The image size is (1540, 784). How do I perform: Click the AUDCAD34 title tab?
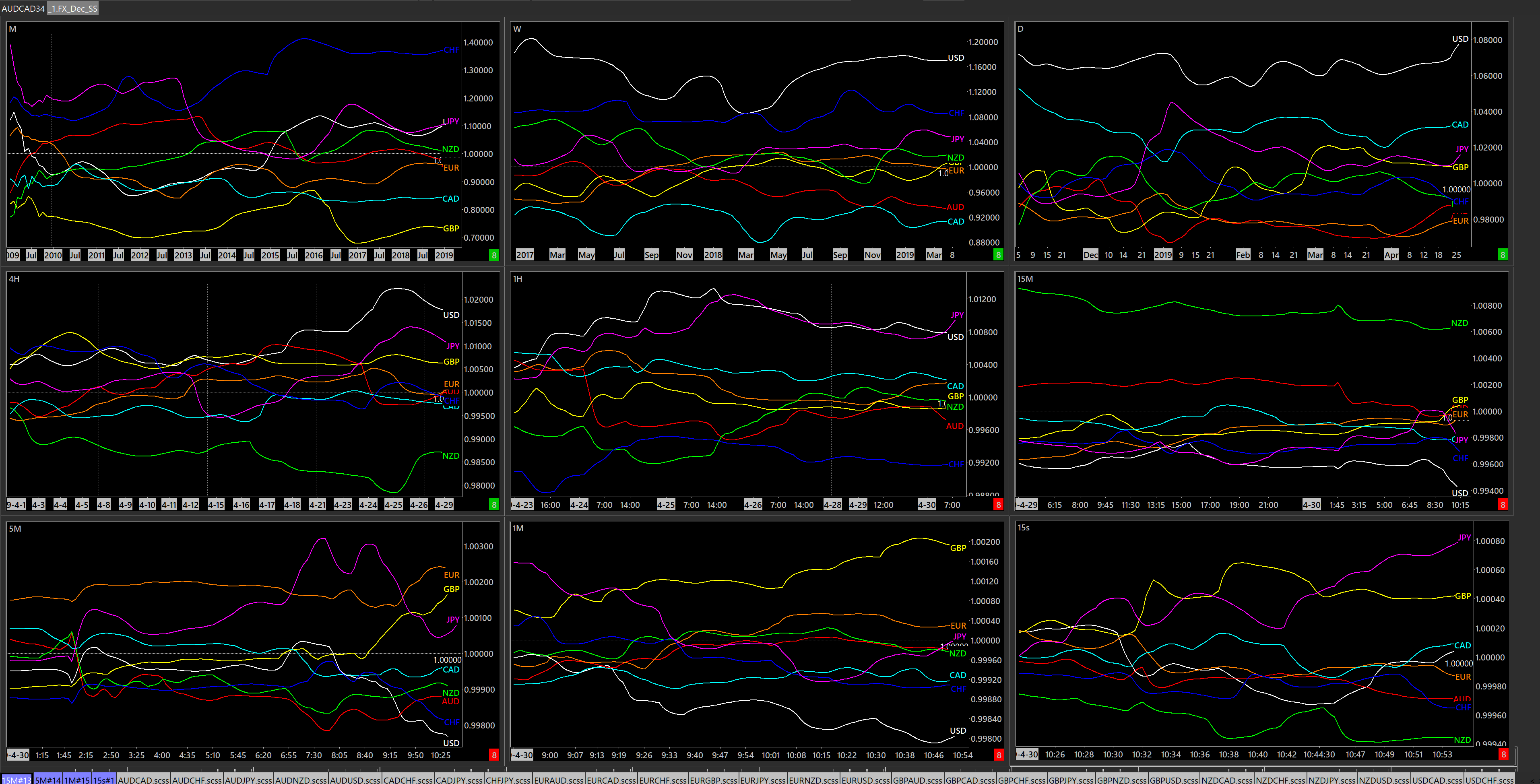coord(23,8)
